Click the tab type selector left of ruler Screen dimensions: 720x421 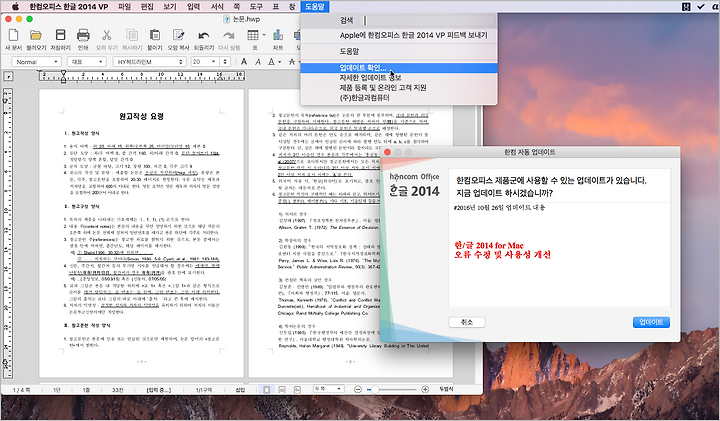pos(8,77)
